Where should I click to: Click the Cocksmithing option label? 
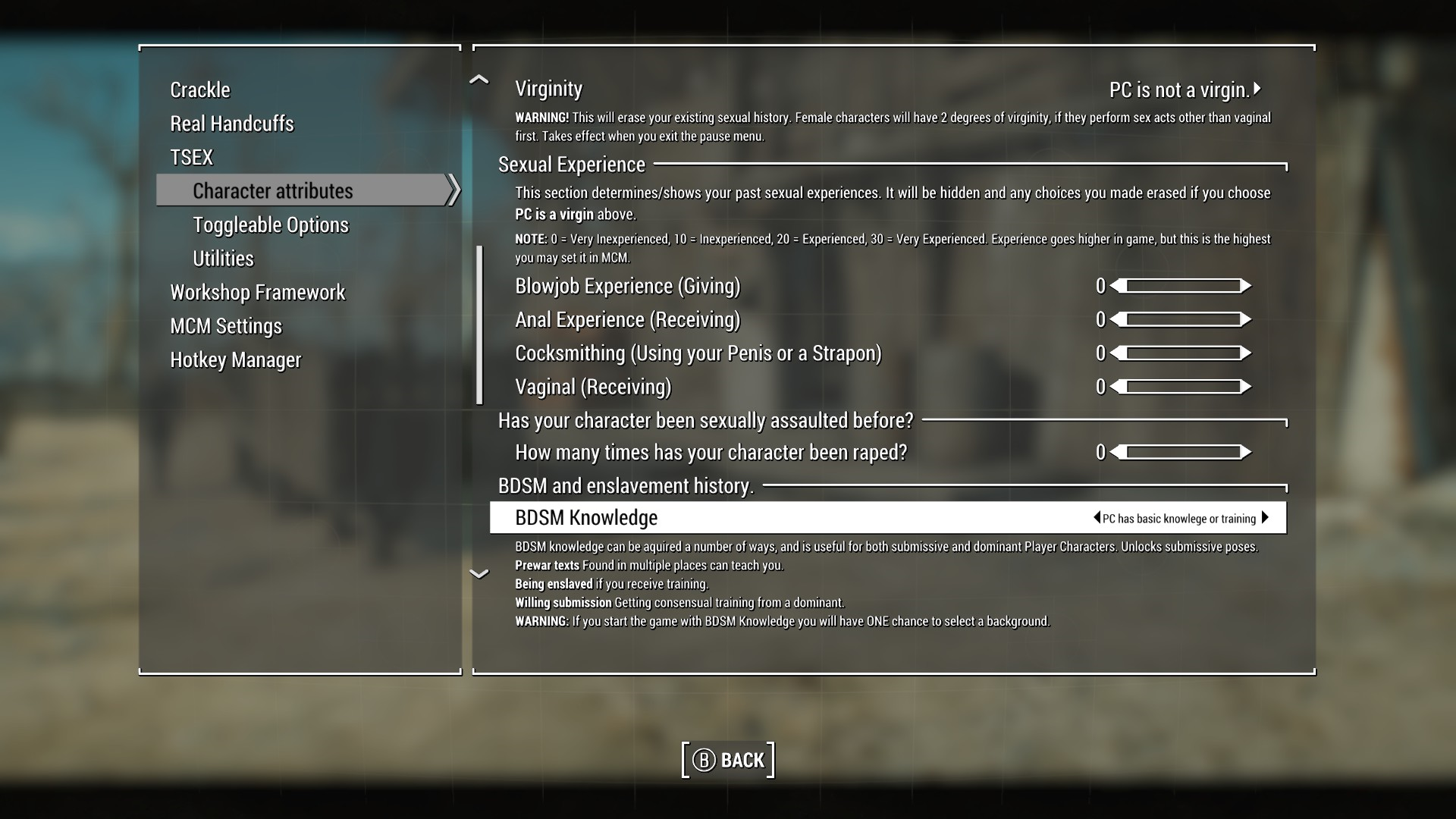(698, 353)
